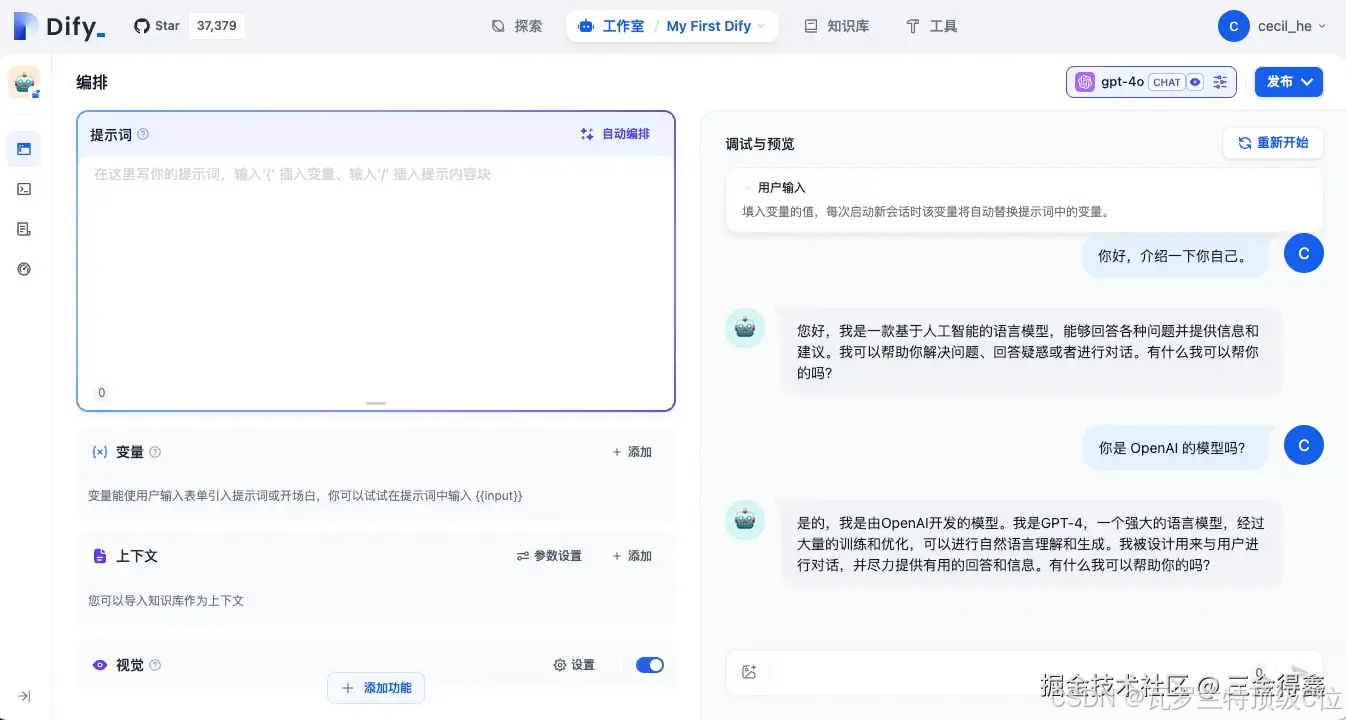Go to the 探索 tab
This screenshot has width=1346, height=720.
[517, 26]
